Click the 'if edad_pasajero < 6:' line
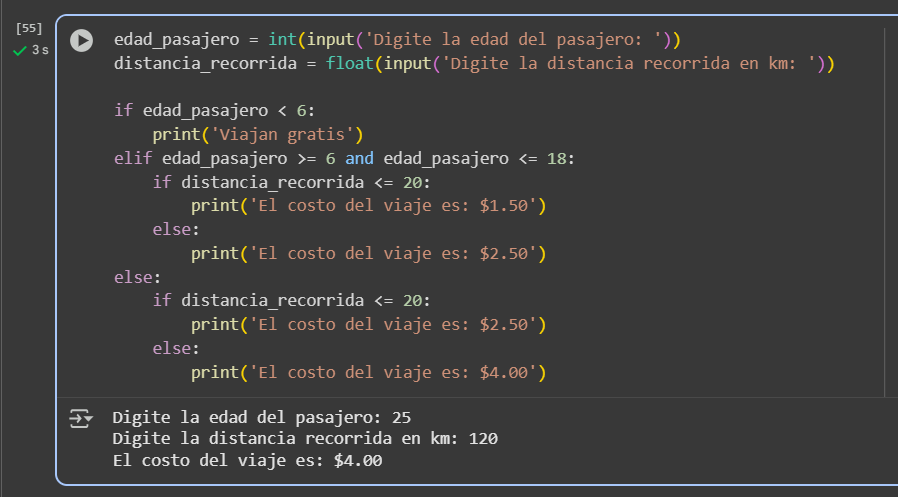The width and height of the screenshot is (898, 497). 214,111
